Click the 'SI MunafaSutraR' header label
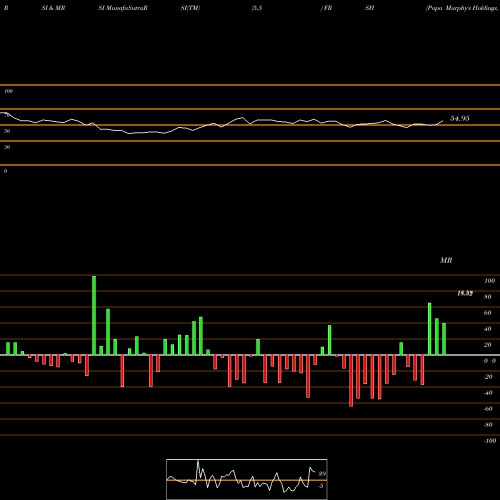This screenshot has height=500, width=500. (123, 8)
